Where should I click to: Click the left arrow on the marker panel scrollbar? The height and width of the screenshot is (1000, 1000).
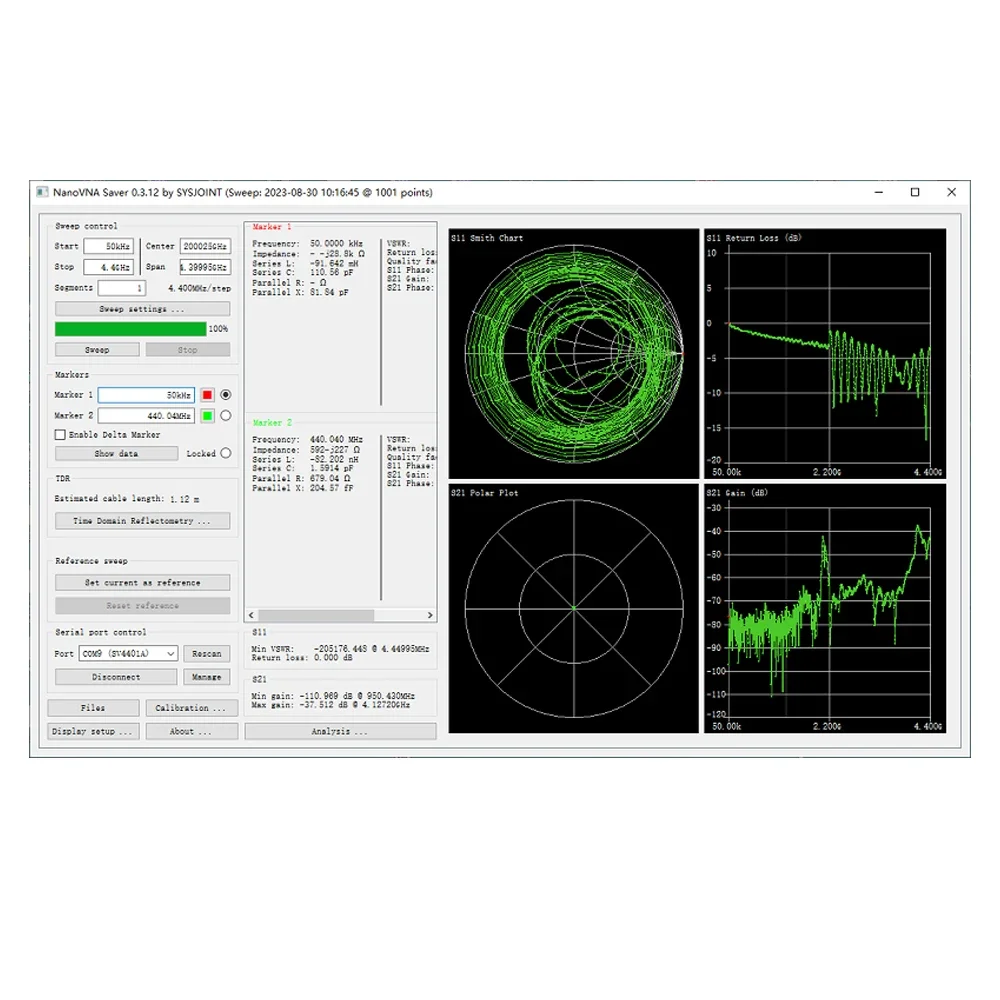click(251, 615)
